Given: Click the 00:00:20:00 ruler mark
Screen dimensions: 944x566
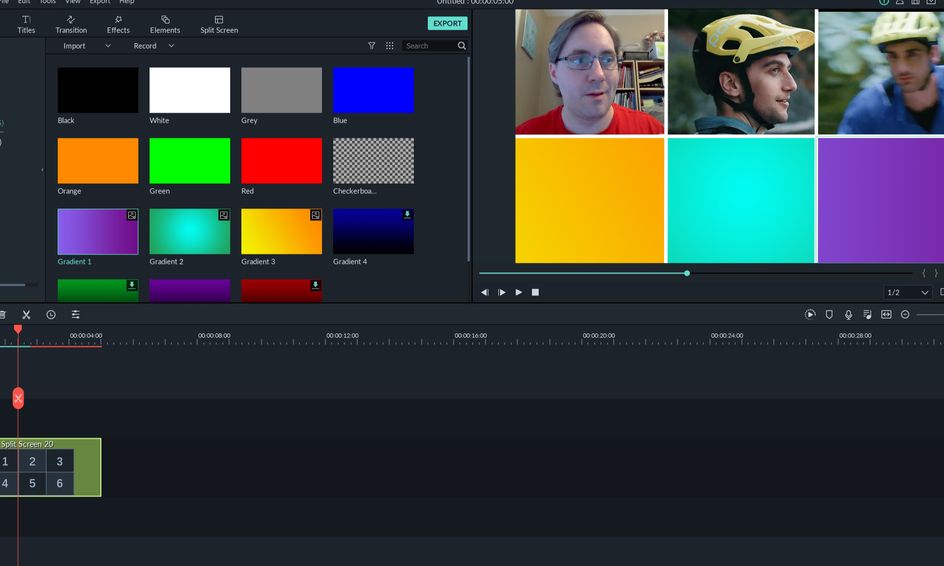Looking at the screenshot, I should (598, 335).
